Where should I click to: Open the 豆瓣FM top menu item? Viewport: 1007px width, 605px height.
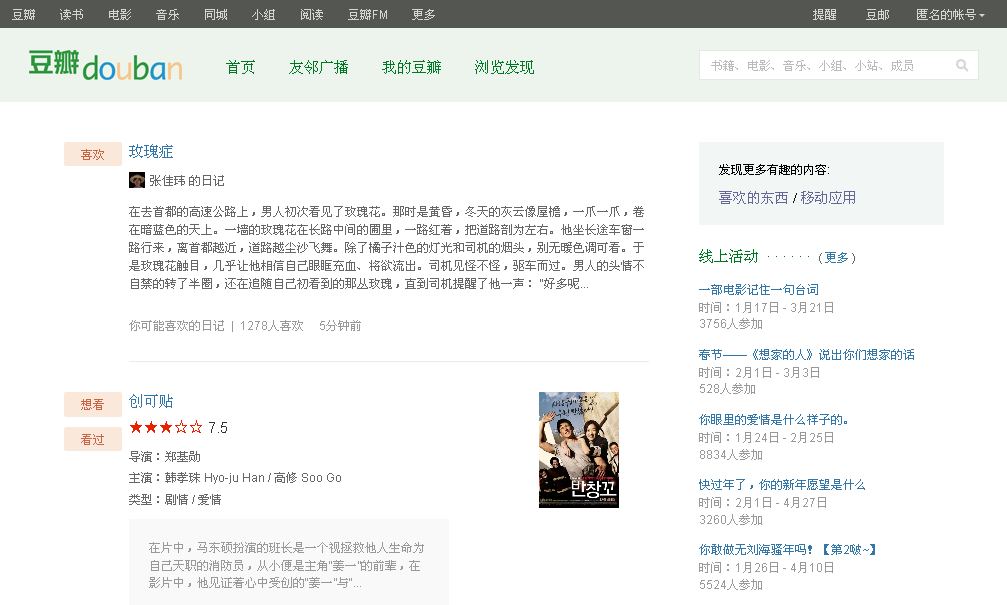[x=368, y=14]
